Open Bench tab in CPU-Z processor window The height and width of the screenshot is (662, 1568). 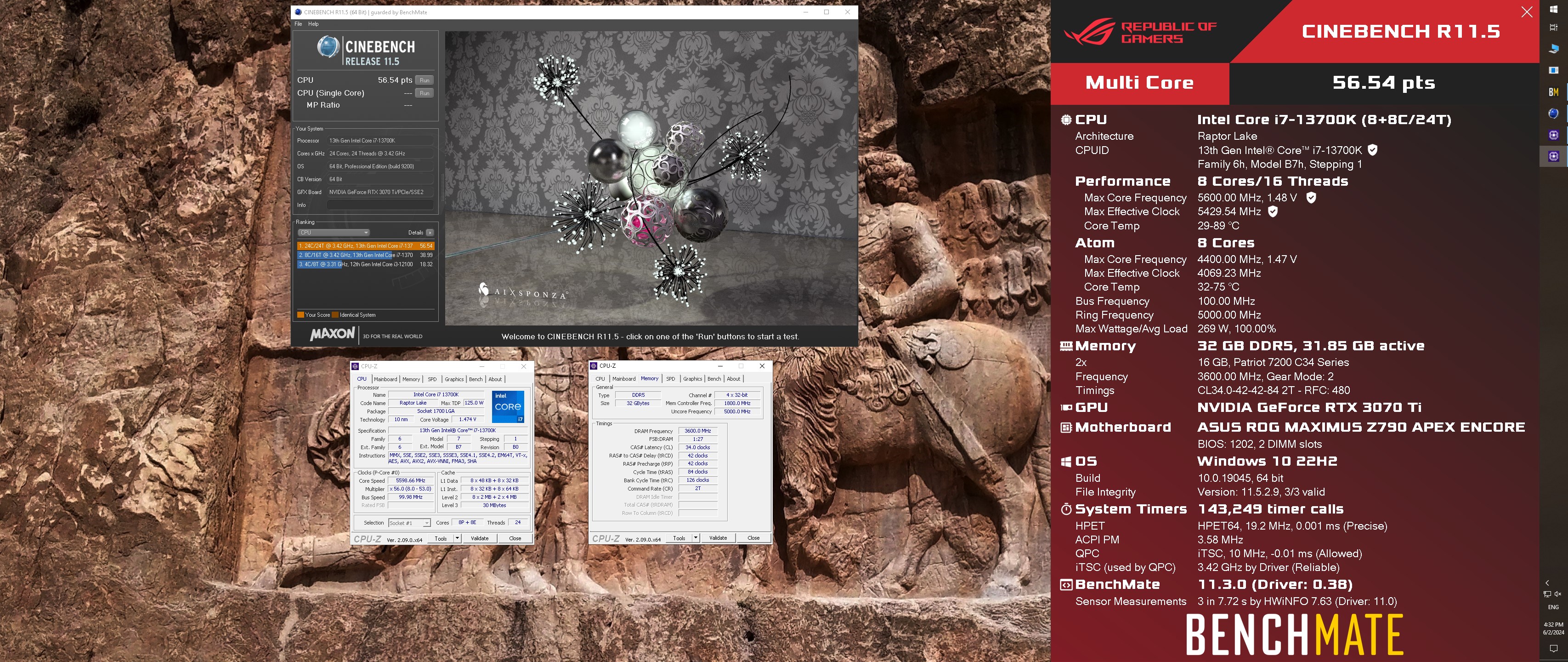(476, 379)
